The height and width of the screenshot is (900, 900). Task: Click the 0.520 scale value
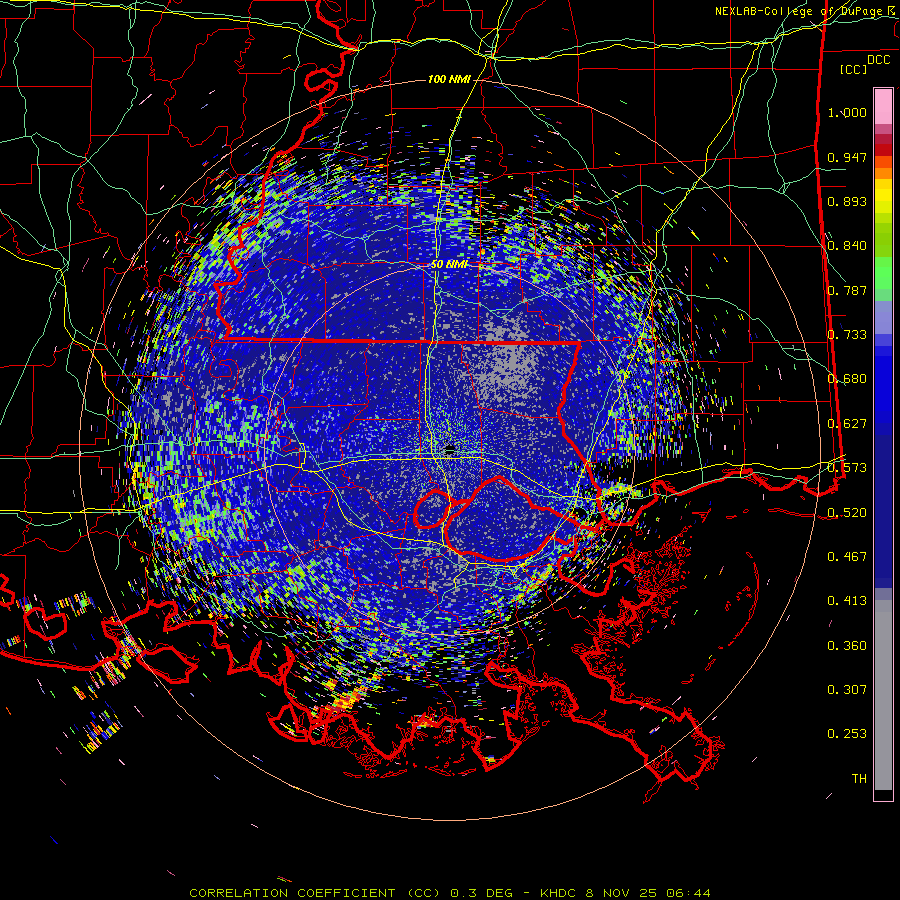847,513
